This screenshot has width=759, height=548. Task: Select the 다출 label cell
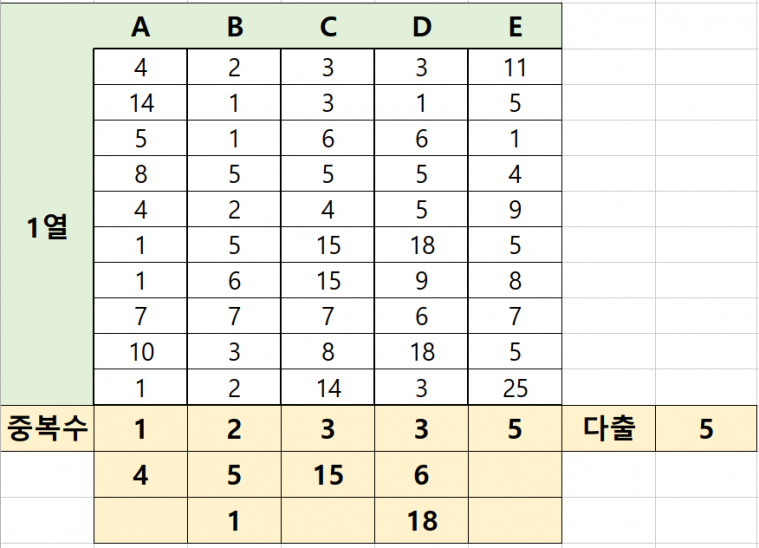pos(609,429)
